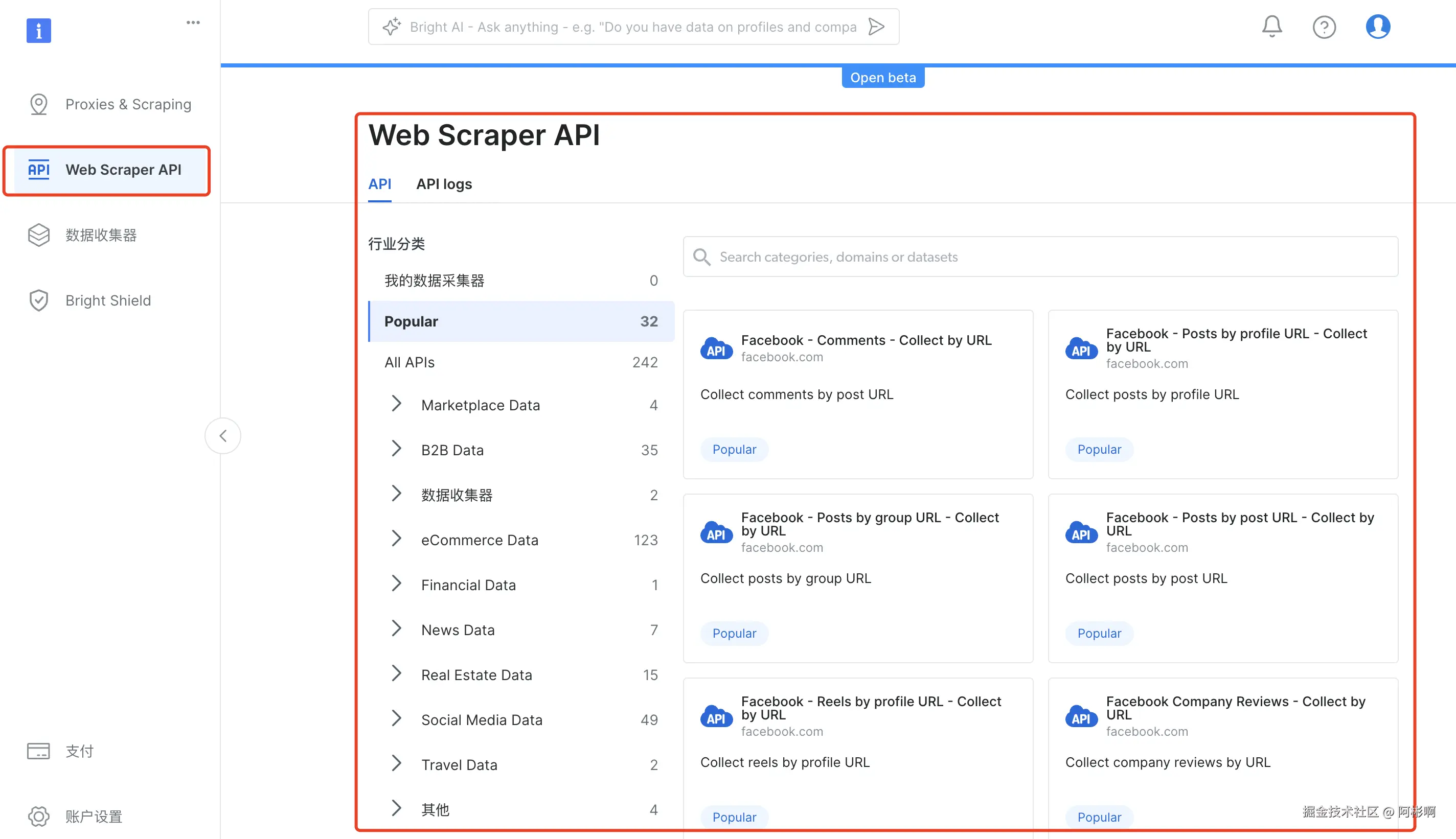Click the Bright AI send arrow
Screen dimensions: 1456x839
click(876, 27)
